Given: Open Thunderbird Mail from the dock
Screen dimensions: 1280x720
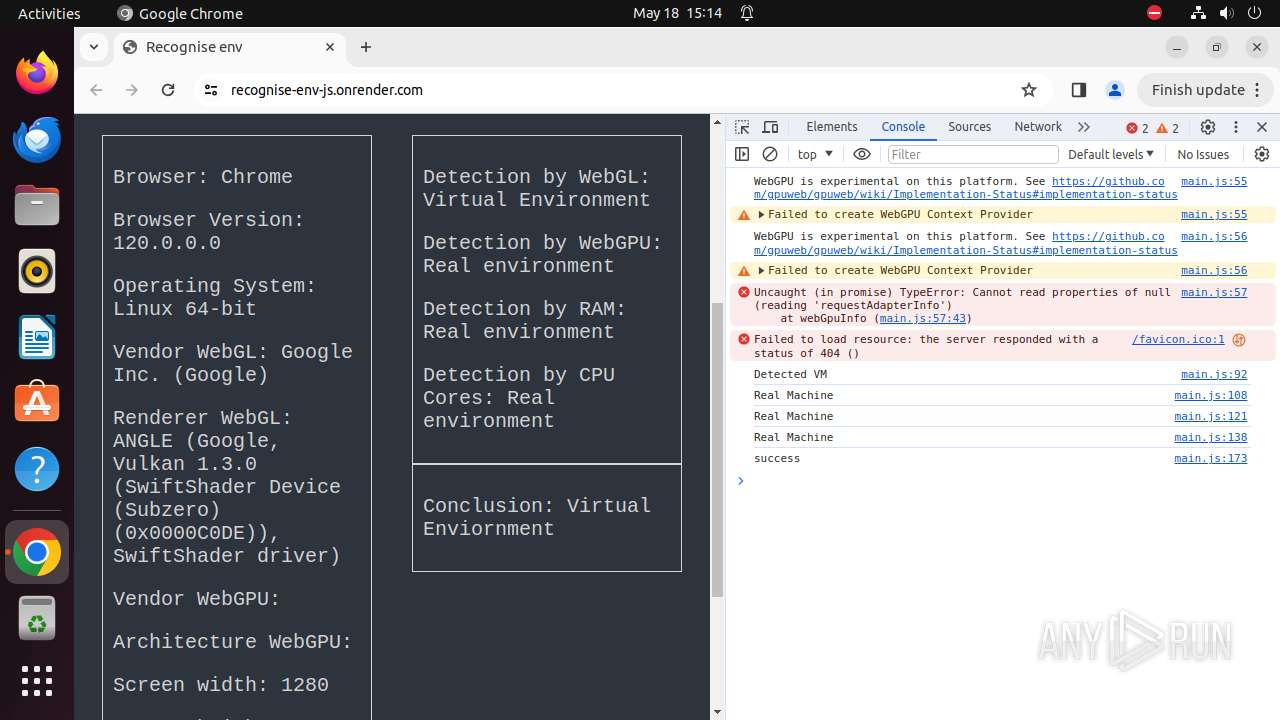Looking at the screenshot, I should pos(37,140).
